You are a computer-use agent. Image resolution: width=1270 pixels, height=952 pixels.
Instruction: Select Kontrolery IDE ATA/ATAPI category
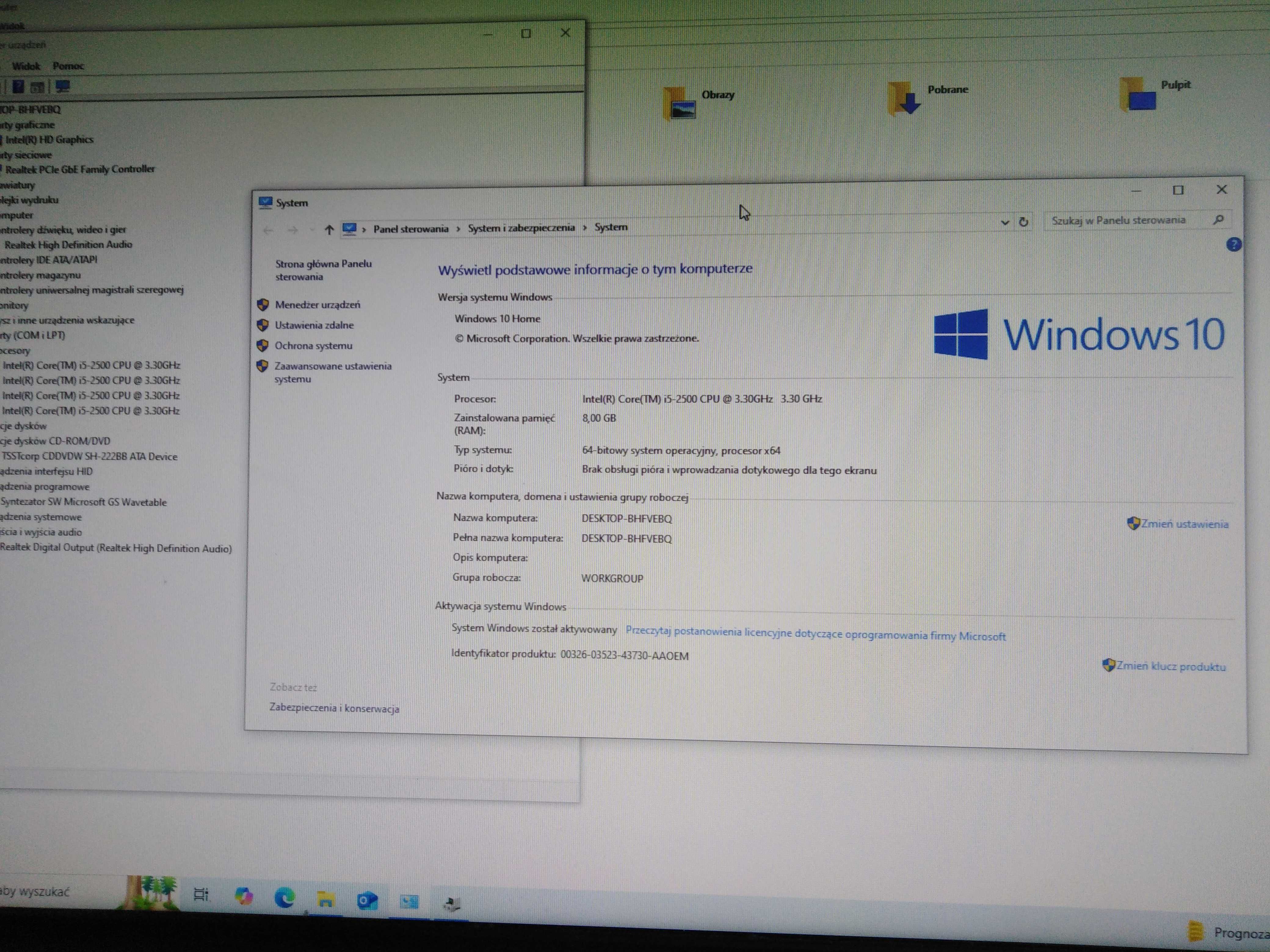click(x=49, y=260)
